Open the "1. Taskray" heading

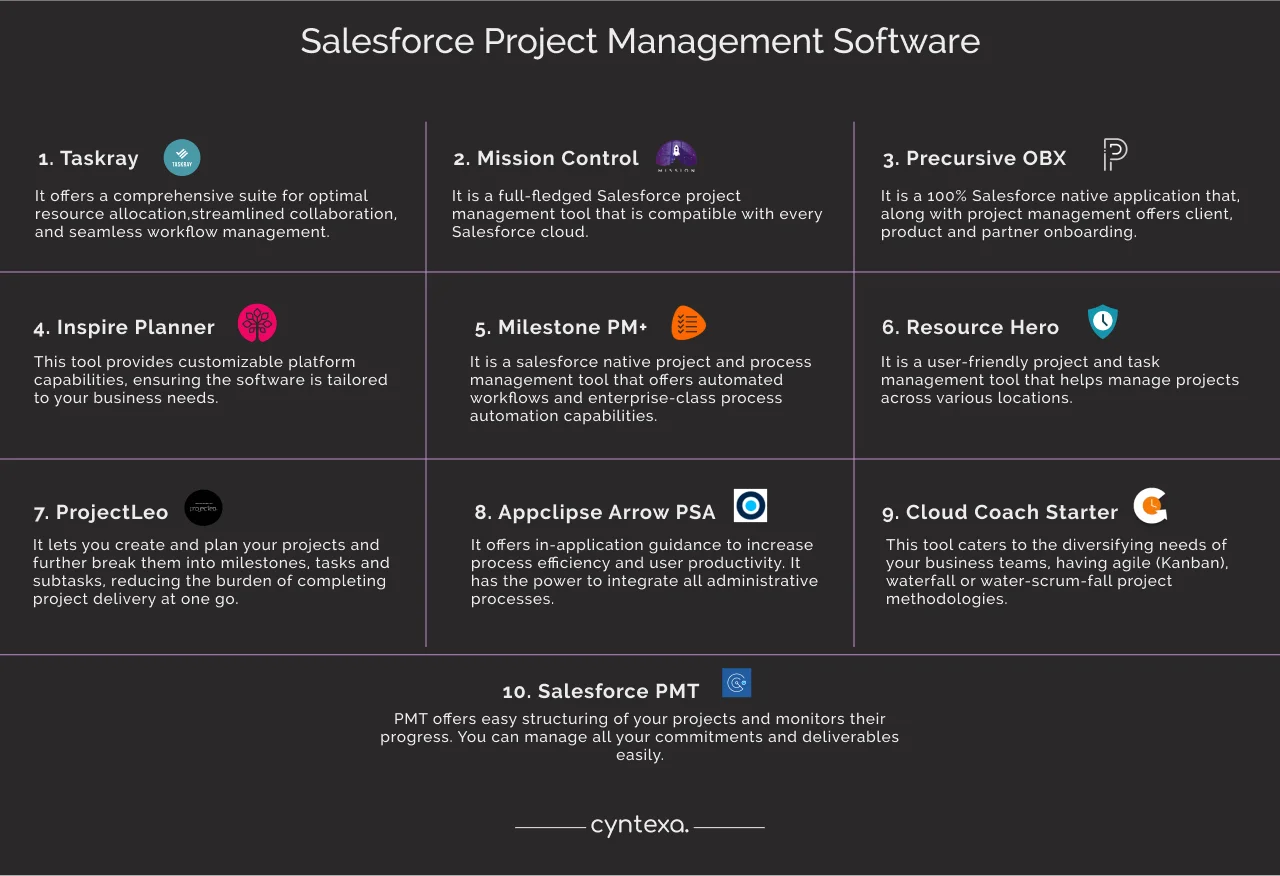88,158
